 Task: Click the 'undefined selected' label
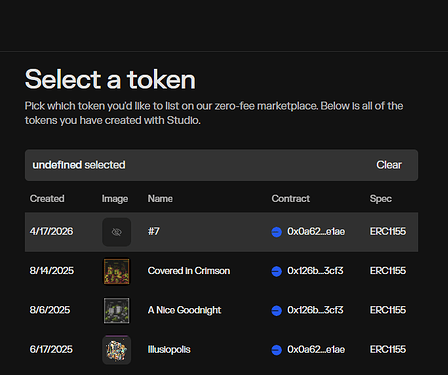(79, 165)
